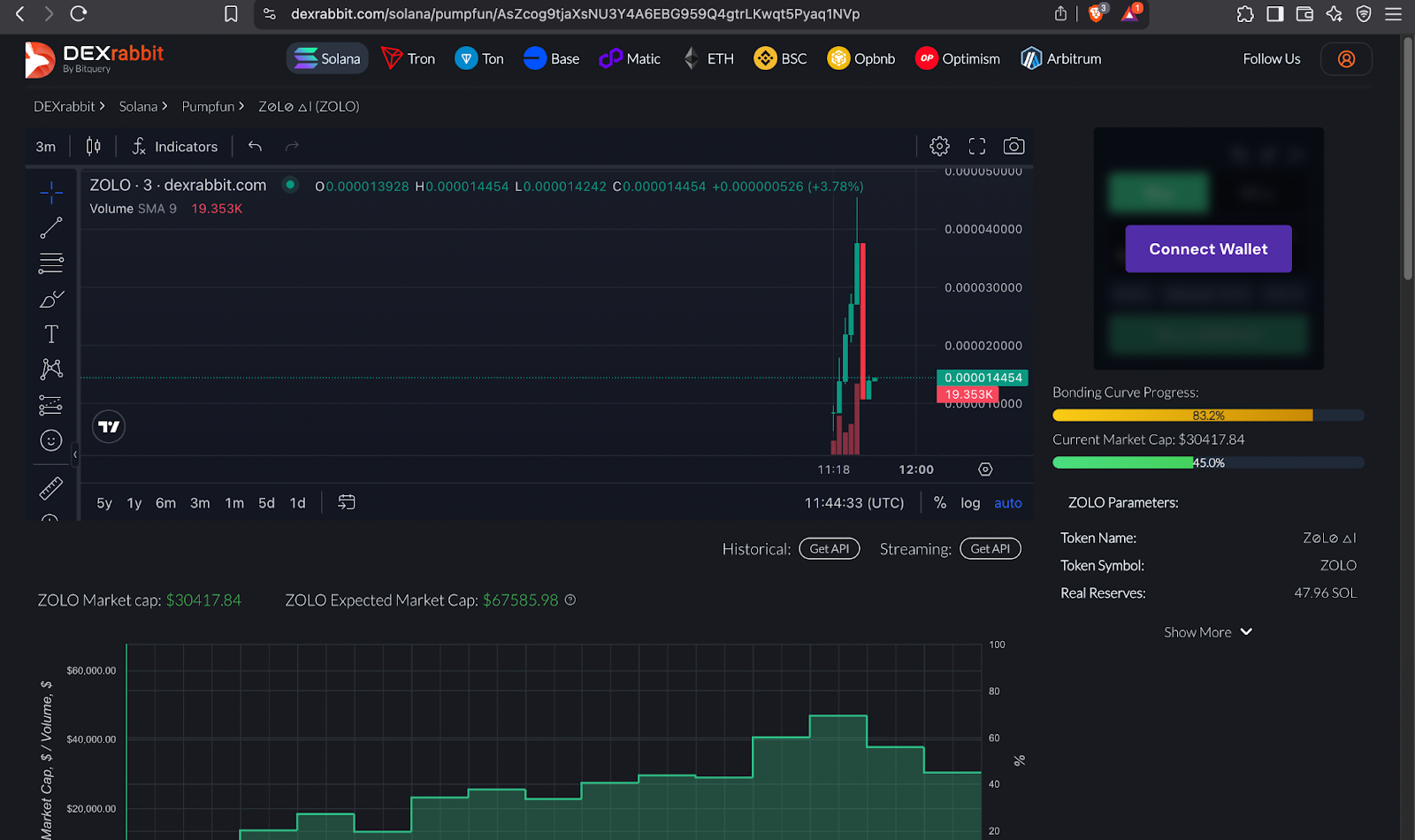Switch to the Optimism network

coord(958,58)
